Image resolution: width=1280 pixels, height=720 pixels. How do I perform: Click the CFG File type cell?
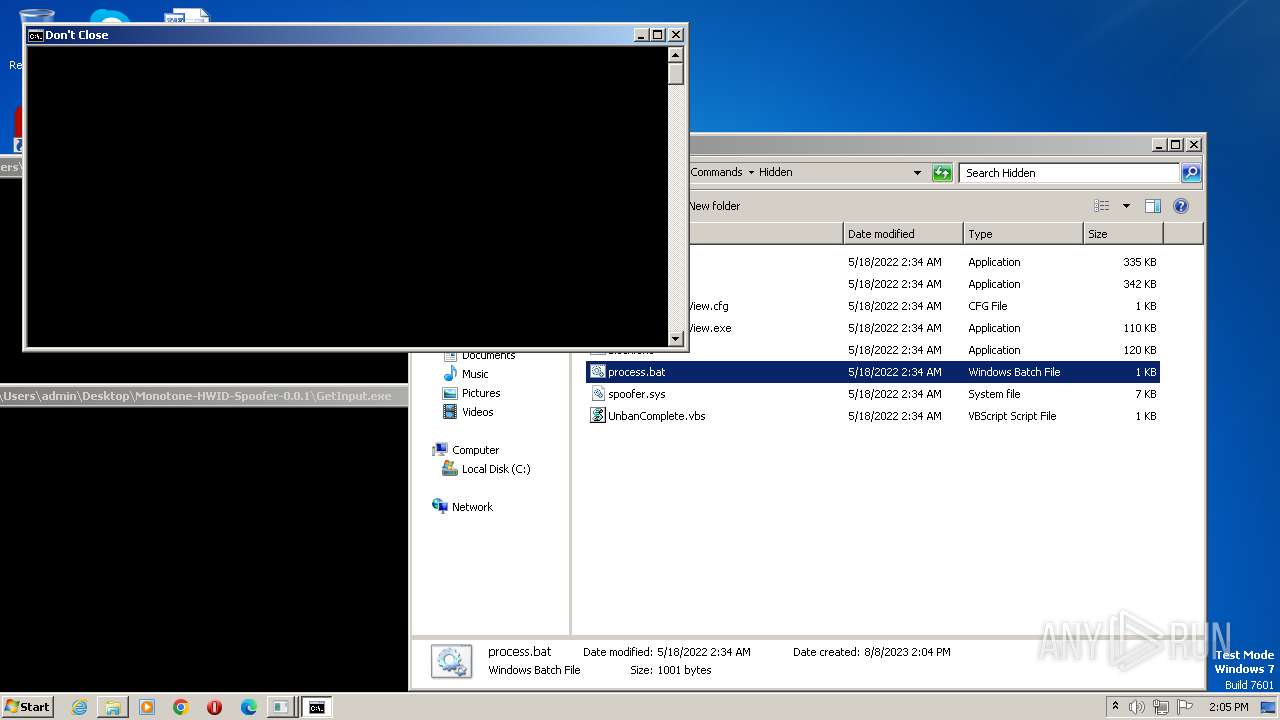(987, 306)
